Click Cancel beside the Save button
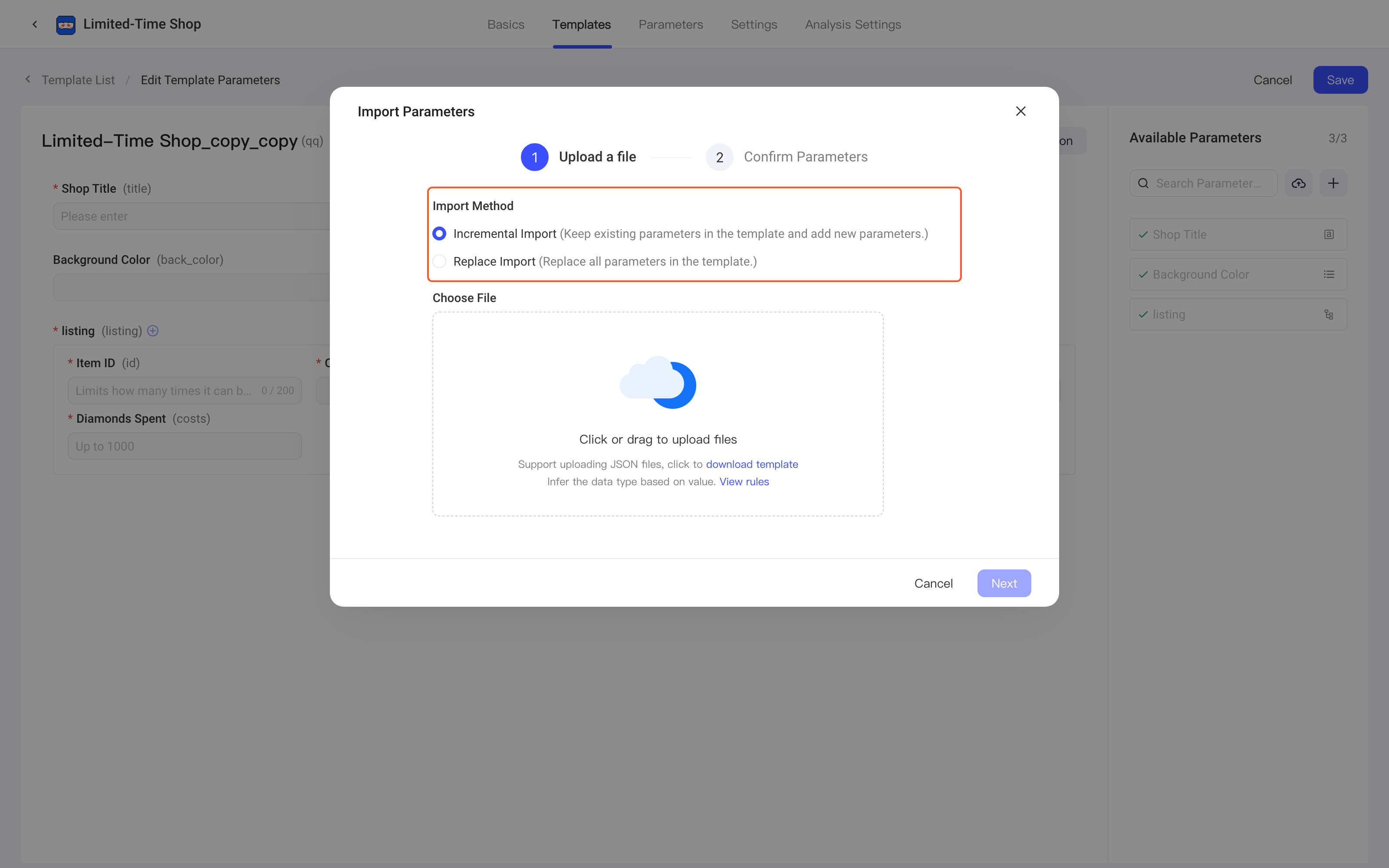This screenshot has height=868, width=1389. coord(1273,80)
